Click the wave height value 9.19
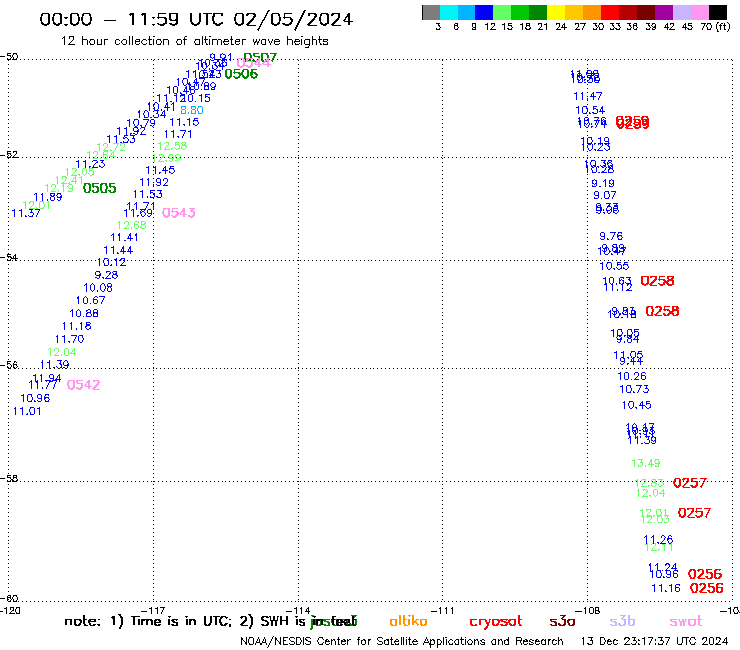This screenshot has width=740, height=650. [x=603, y=183]
